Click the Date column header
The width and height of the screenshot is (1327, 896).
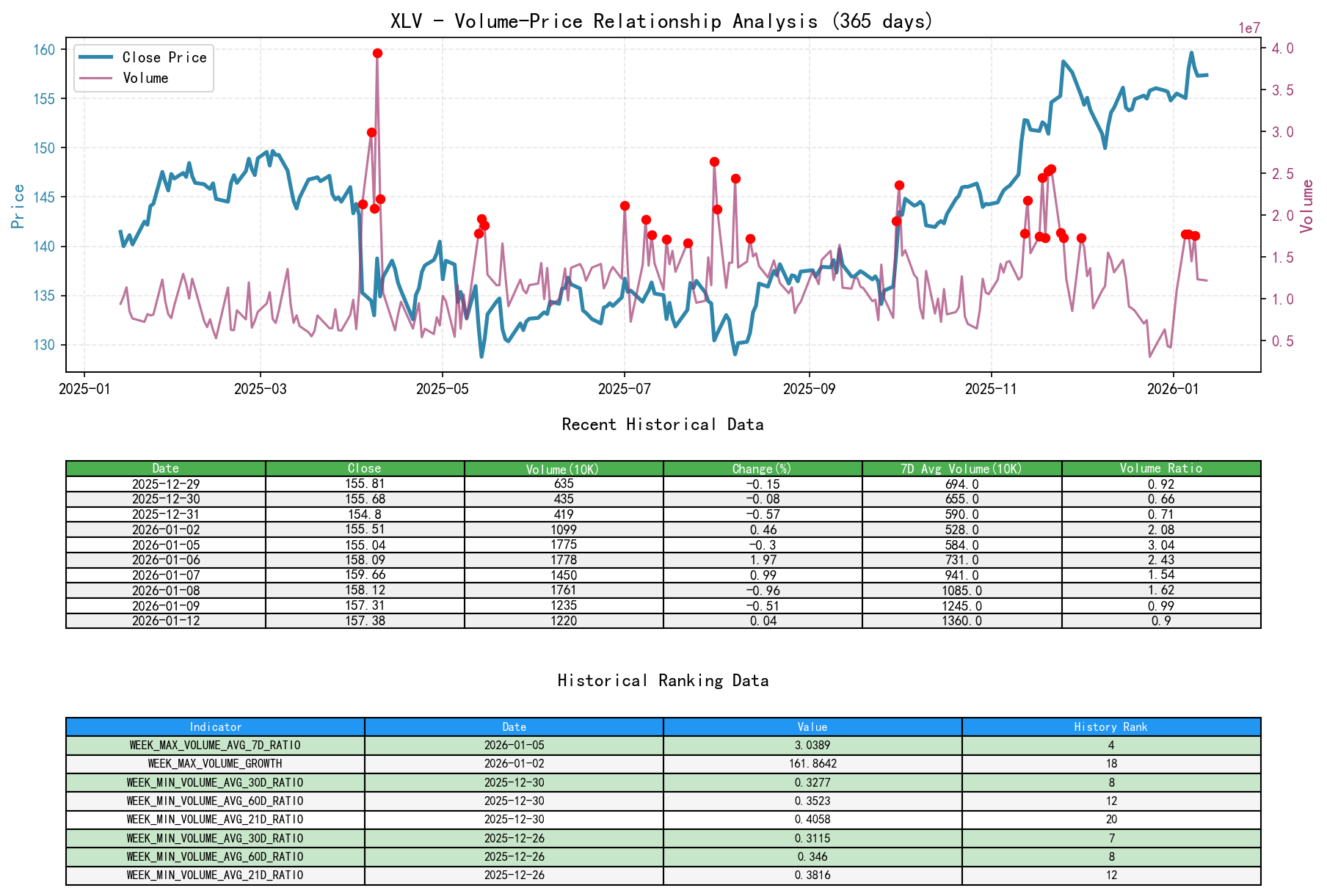(x=166, y=468)
